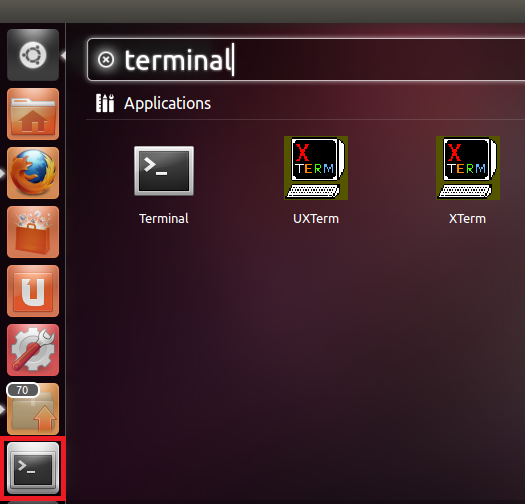The image size is (525, 504).
Task: Click highlighted Terminal icon in launcher
Action: (33, 467)
